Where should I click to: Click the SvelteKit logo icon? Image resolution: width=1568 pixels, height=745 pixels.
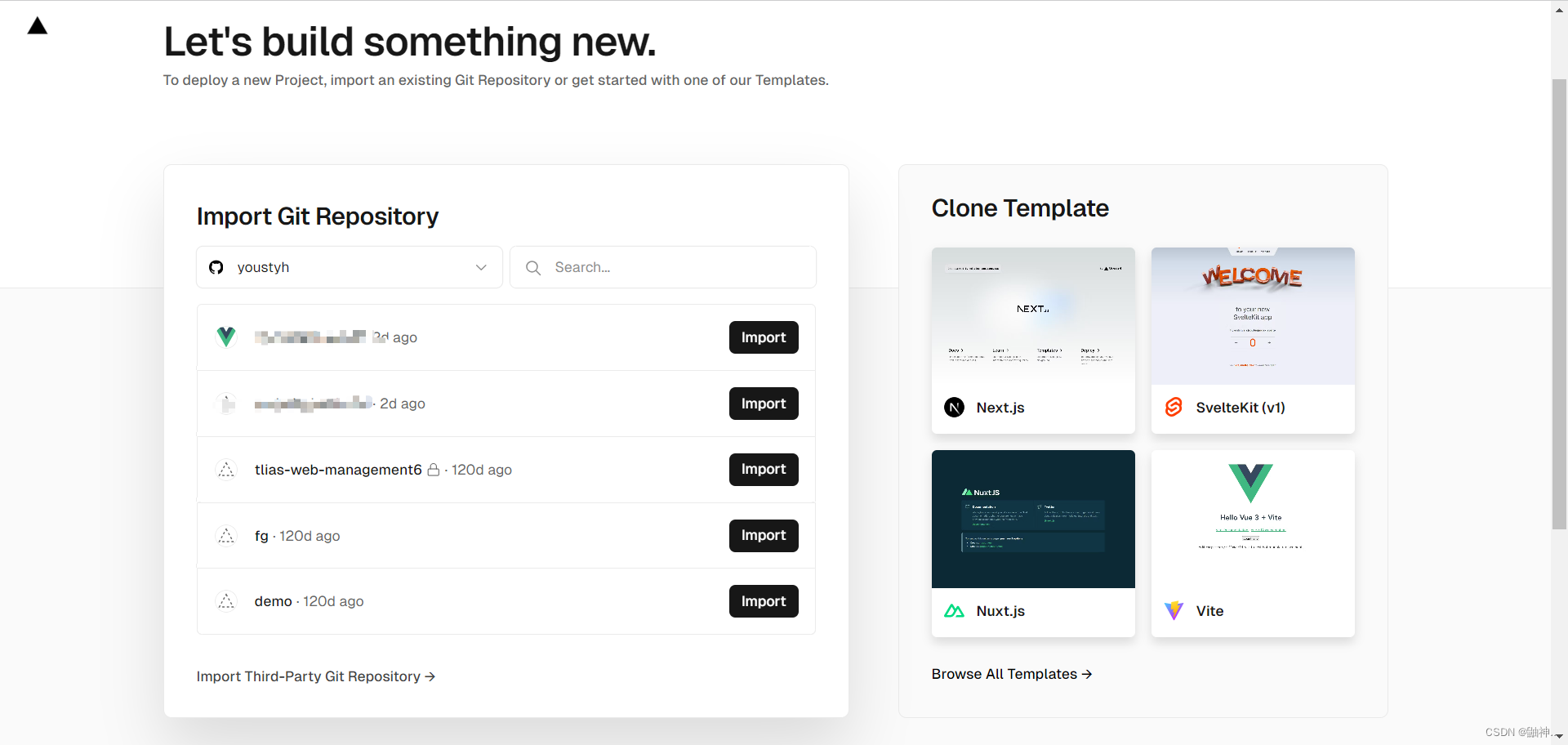pyautogui.click(x=1174, y=407)
